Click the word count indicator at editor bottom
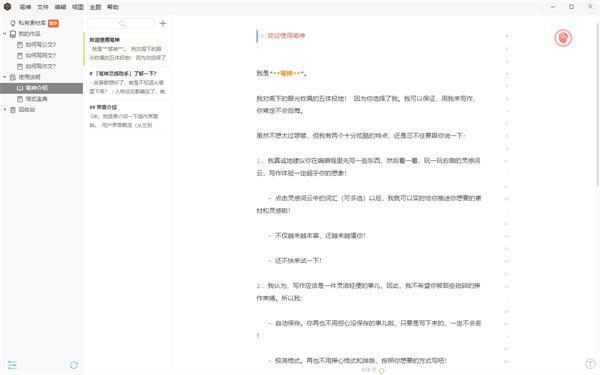 click(x=369, y=370)
